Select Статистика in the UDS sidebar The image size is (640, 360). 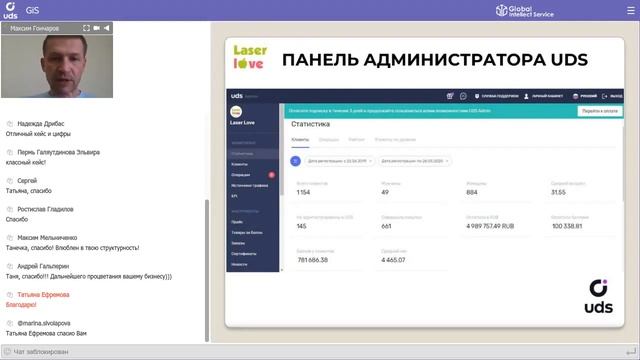(242, 154)
